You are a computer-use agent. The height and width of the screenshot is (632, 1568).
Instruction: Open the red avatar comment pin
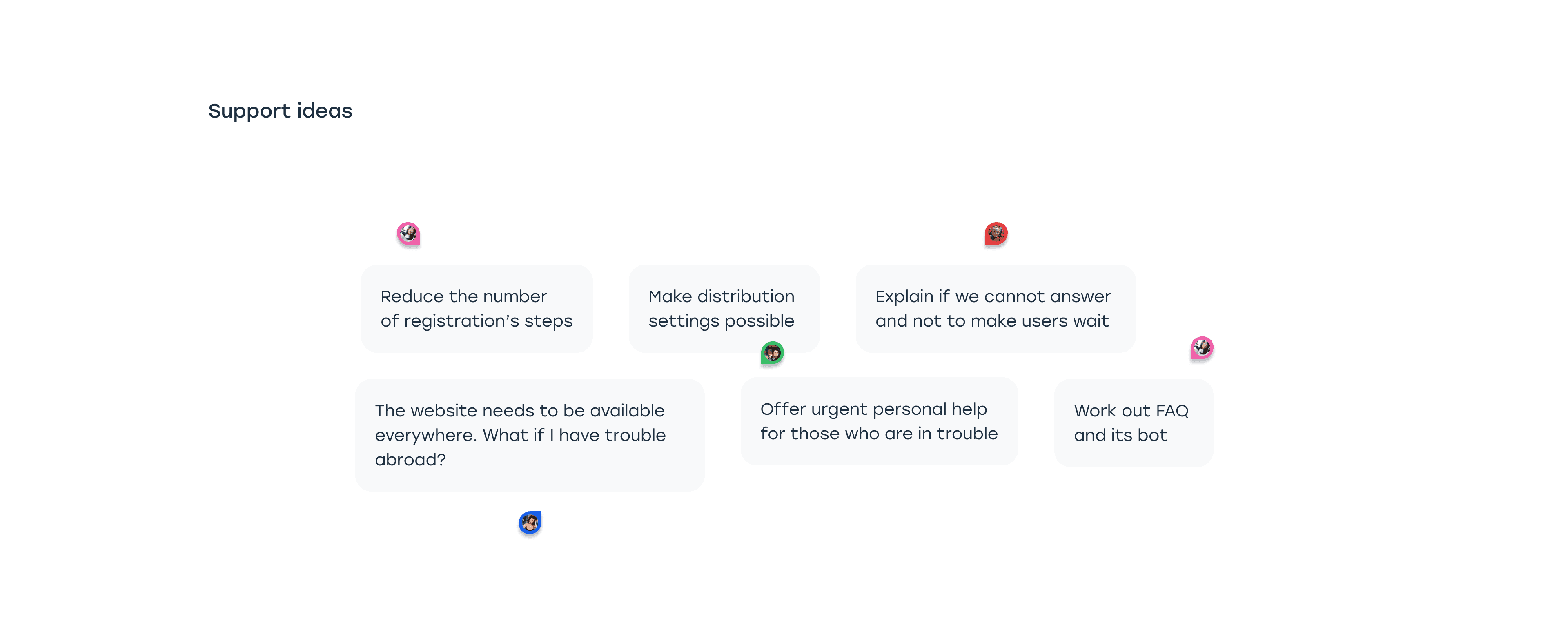coord(996,233)
